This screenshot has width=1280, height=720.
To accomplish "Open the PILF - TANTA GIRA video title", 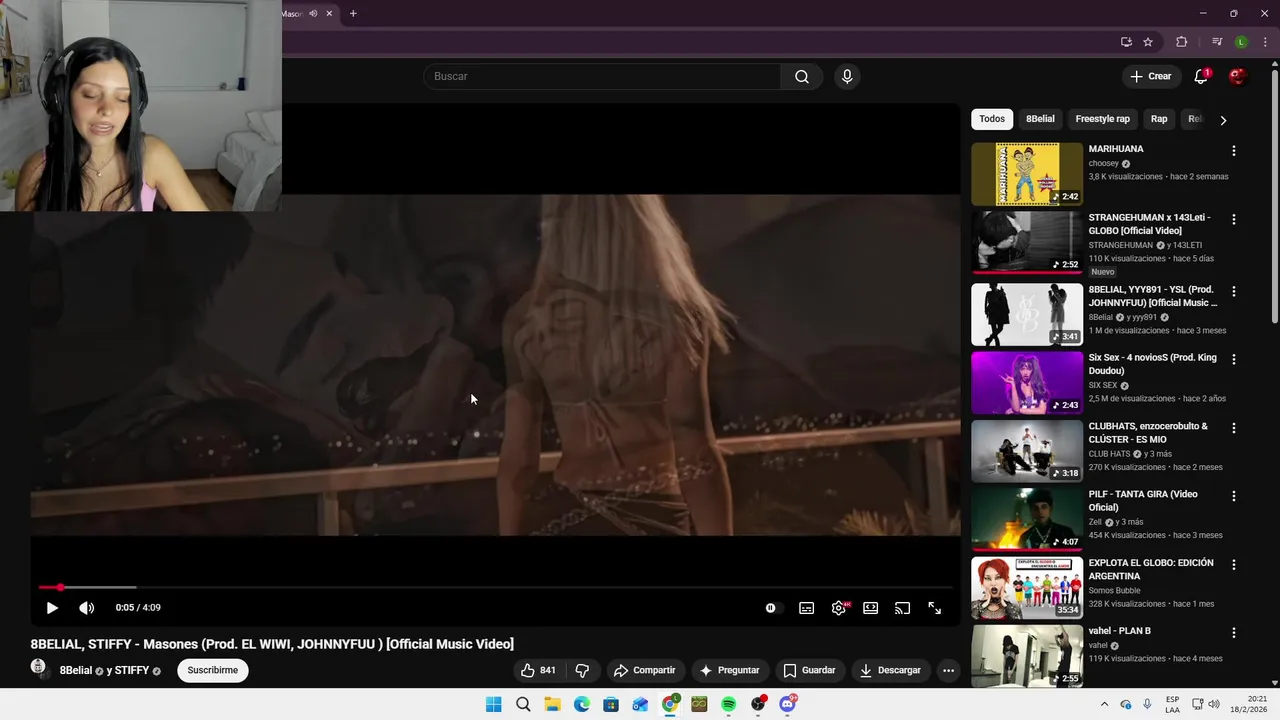I will click(x=1143, y=501).
